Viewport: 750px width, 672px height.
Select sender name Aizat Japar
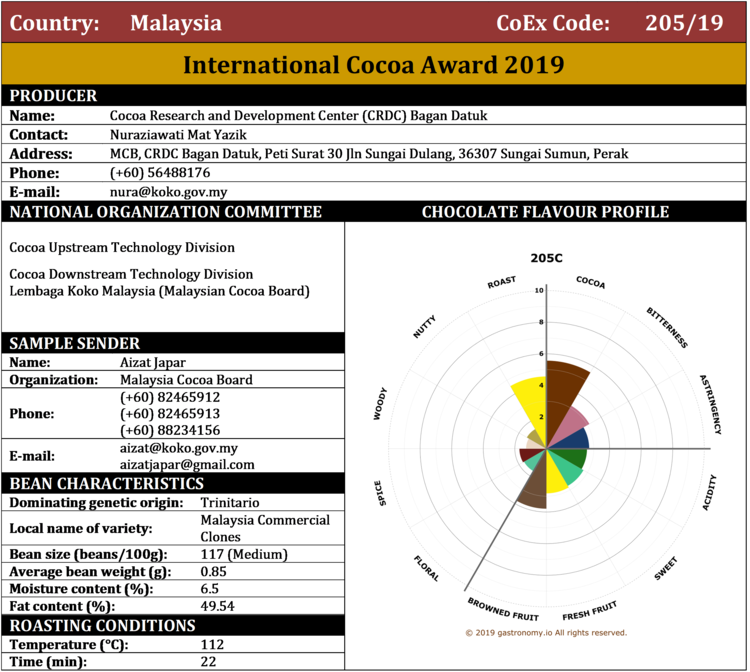click(x=153, y=363)
